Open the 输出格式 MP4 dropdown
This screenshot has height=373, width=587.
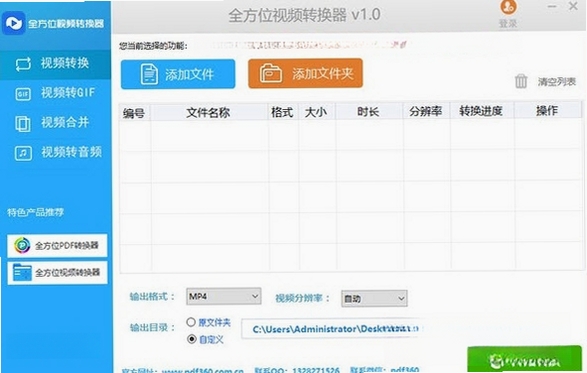[x=223, y=297]
